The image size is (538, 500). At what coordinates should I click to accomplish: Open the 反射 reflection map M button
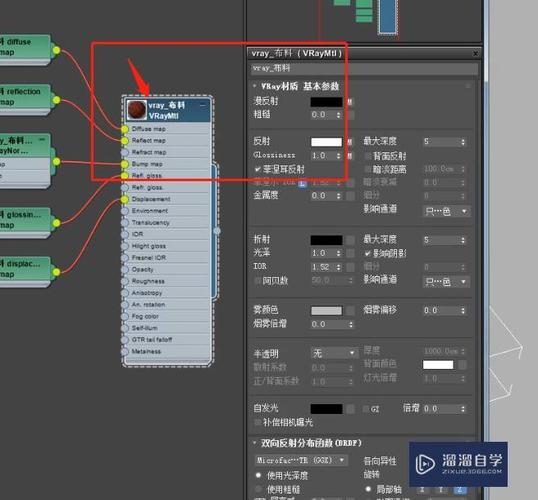pyautogui.click(x=350, y=142)
